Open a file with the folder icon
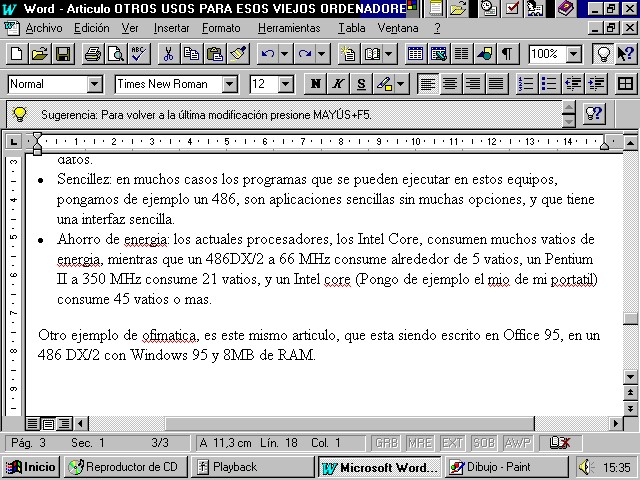The width and height of the screenshot is (640, 480). (x=40, y=54)
